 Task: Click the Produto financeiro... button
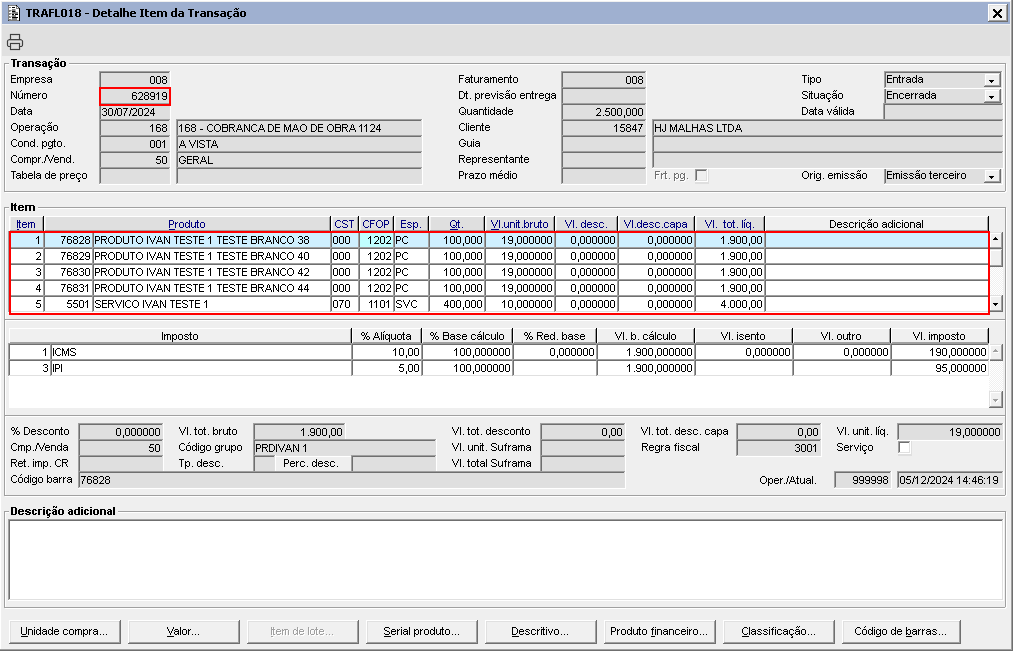659,631
